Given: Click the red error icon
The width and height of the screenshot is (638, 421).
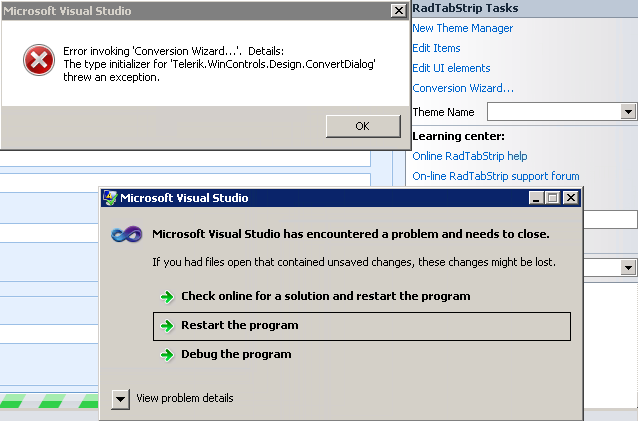Looking at the screenshot, I should (39, 60).
